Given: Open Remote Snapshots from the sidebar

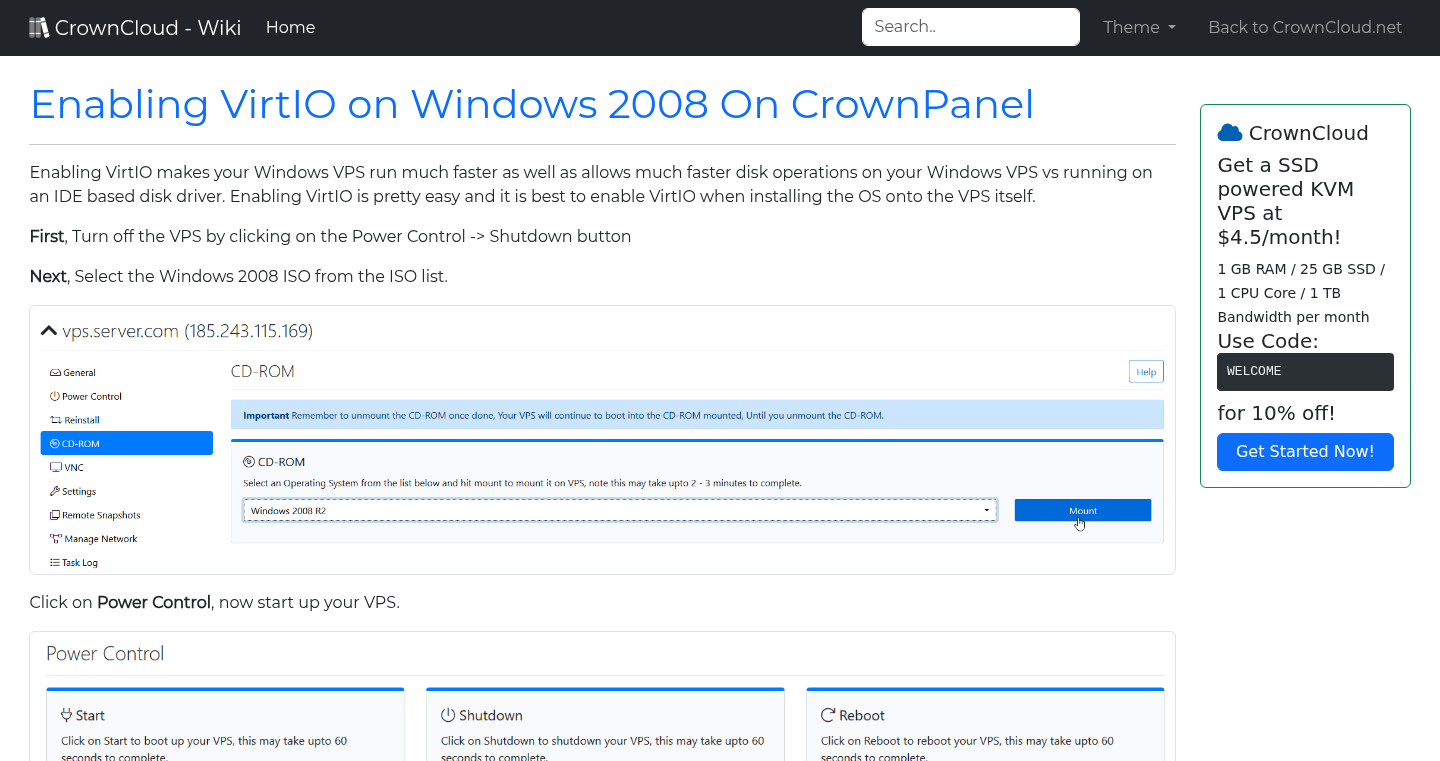Looking at the screenshot, I should tap(56, 515).
